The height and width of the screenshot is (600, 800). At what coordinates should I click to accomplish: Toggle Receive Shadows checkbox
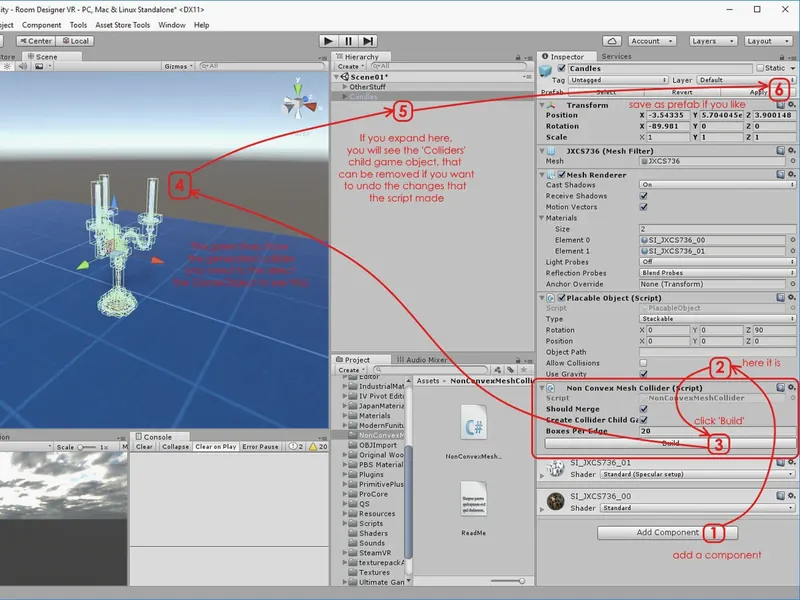(x=644, y=196)
